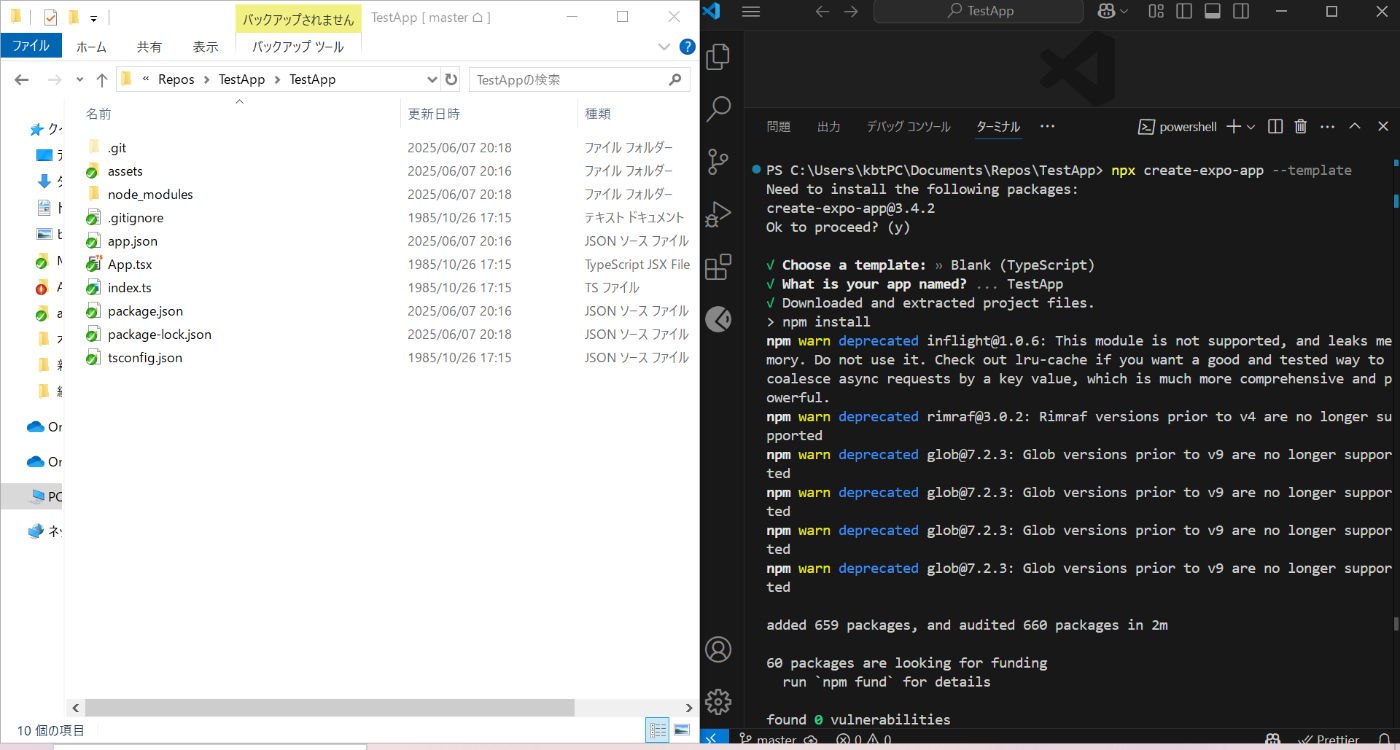Viewport: 1400px width, 750px height.
Task: Switch to the 出力 panel tab
Action: pyautogui.click(x=828, y=127)
